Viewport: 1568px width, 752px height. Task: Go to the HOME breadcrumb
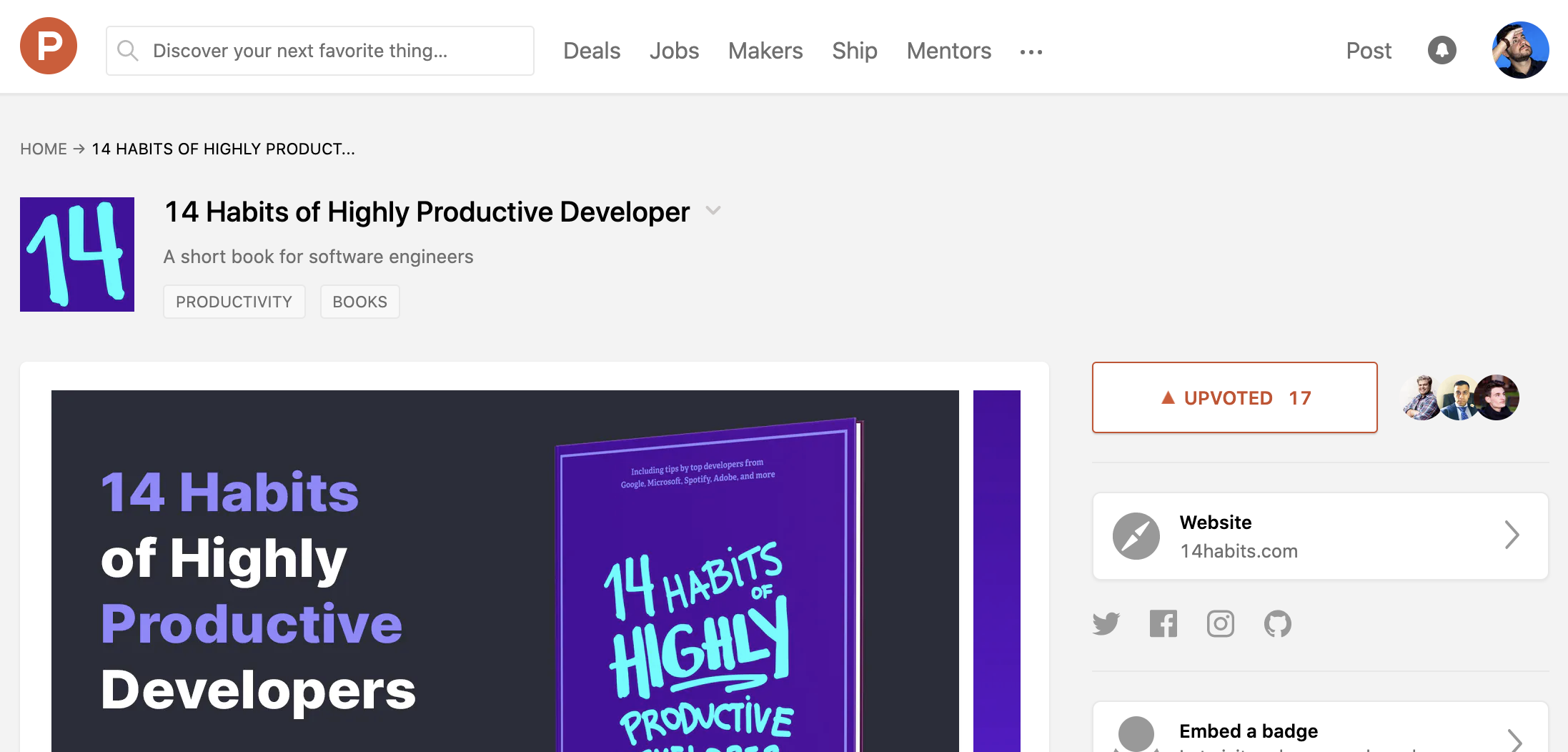point(44,149)
